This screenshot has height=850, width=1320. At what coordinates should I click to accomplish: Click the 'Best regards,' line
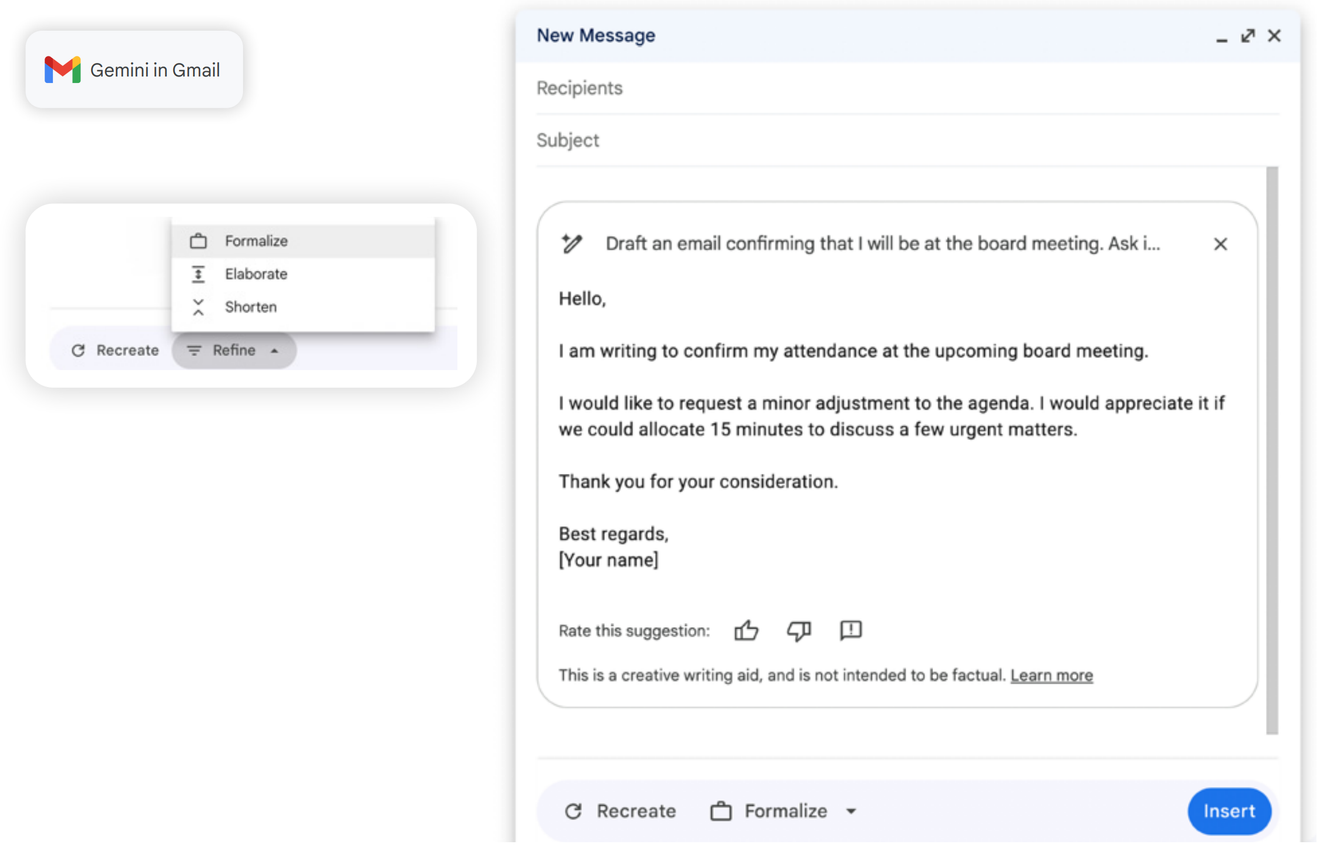[613, 534]
